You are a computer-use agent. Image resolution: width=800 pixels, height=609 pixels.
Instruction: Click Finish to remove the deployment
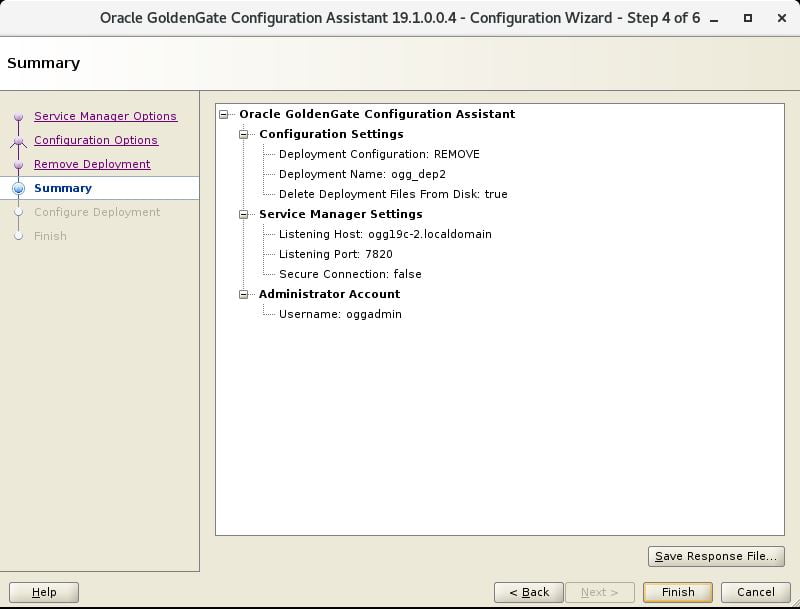(x=678, y=592)
